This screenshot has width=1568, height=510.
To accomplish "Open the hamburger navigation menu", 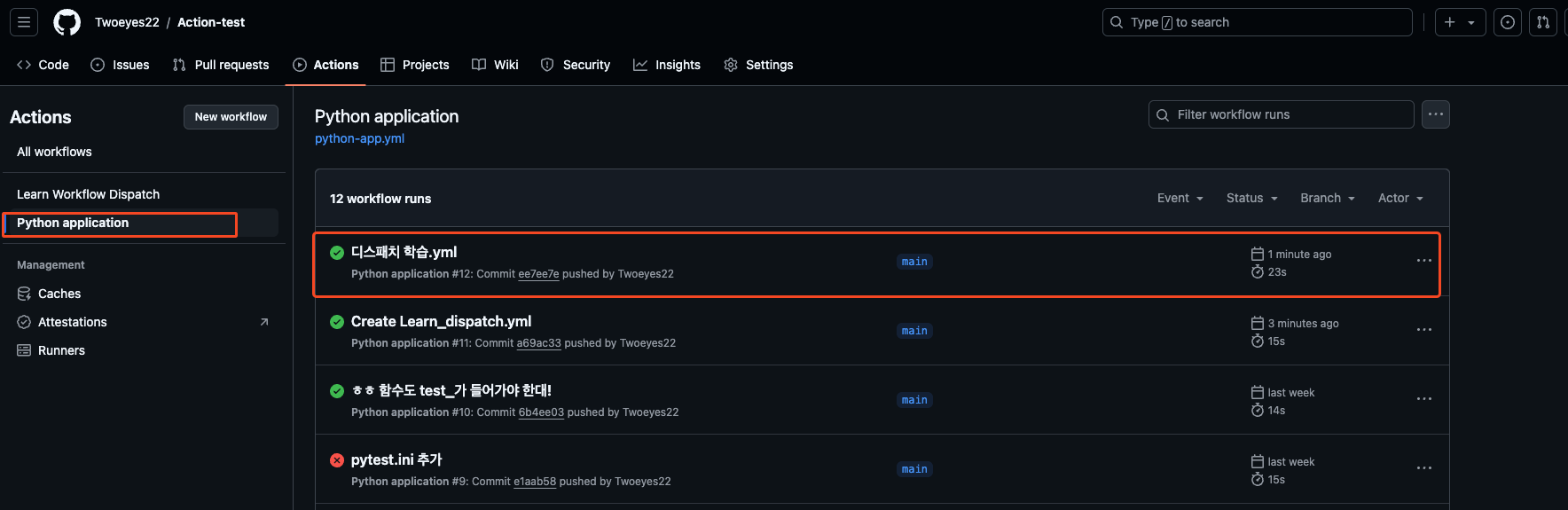I will tap(24, 22).
